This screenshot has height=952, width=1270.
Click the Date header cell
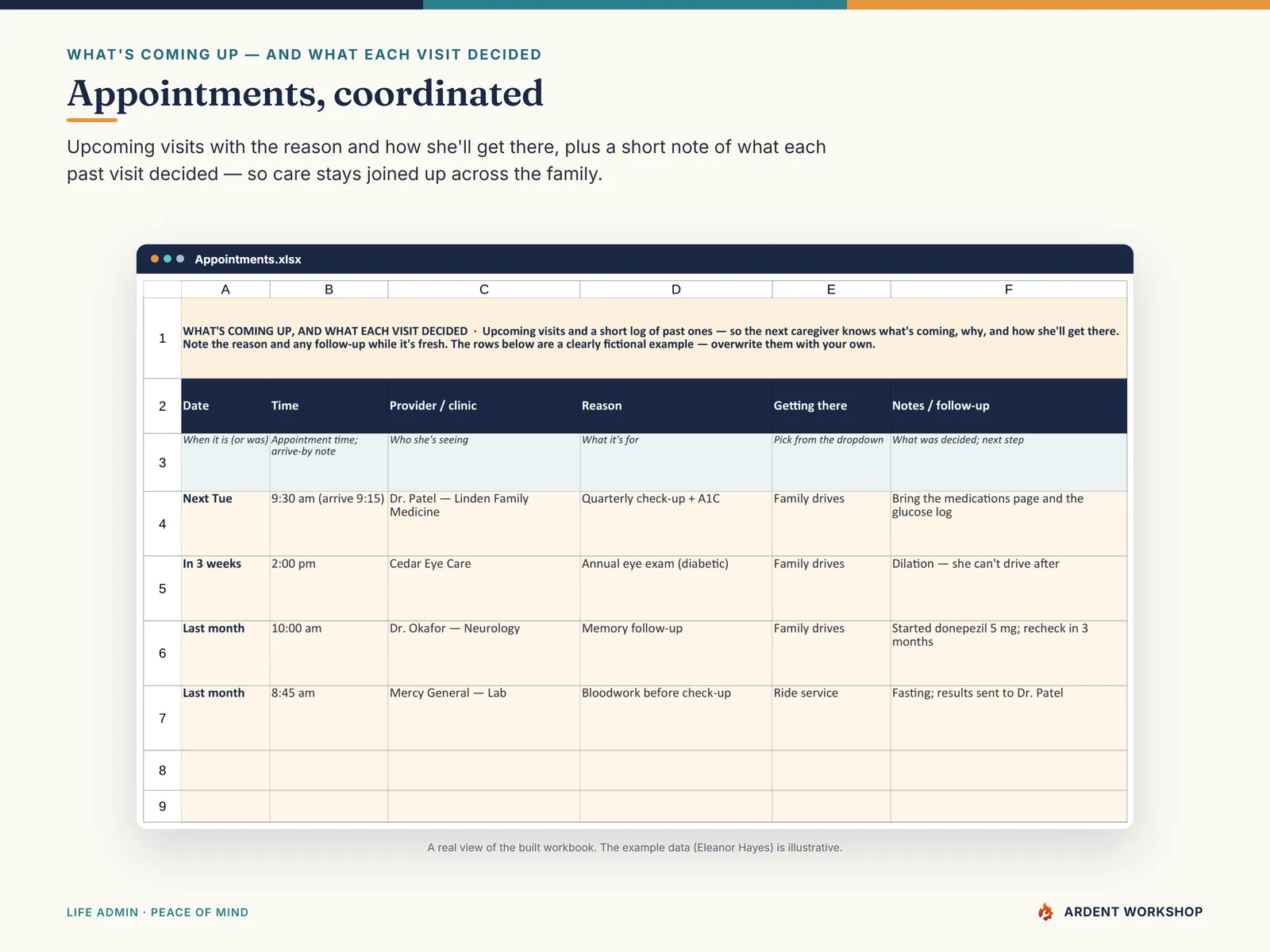(225, 405)
